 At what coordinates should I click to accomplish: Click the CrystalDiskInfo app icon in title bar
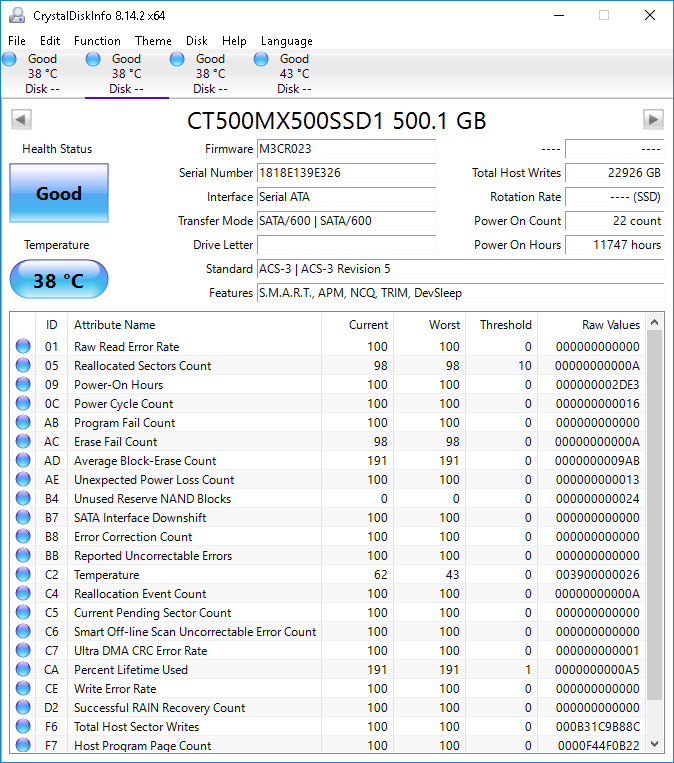pos(17,15)
